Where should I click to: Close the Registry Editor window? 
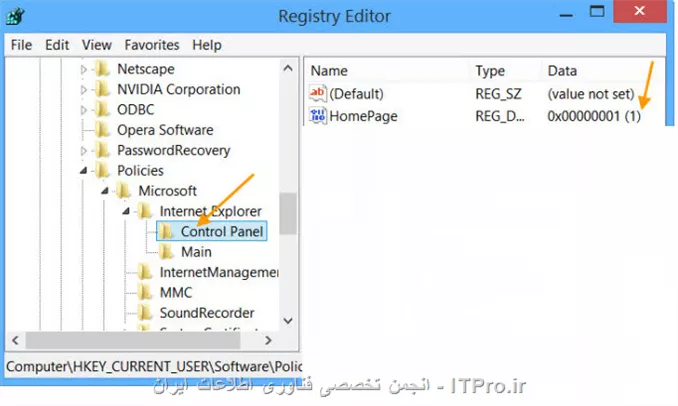tap(640, 12)
